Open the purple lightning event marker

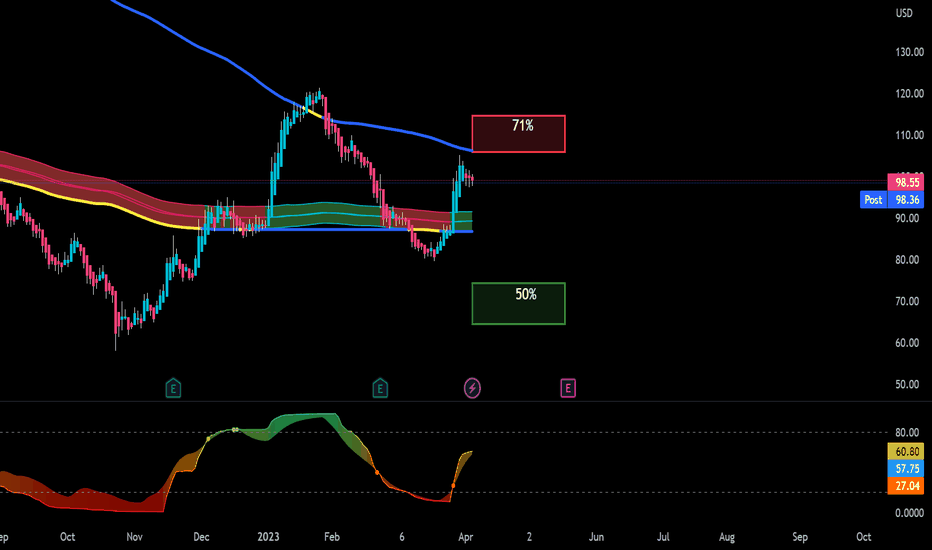click(472, 388)
